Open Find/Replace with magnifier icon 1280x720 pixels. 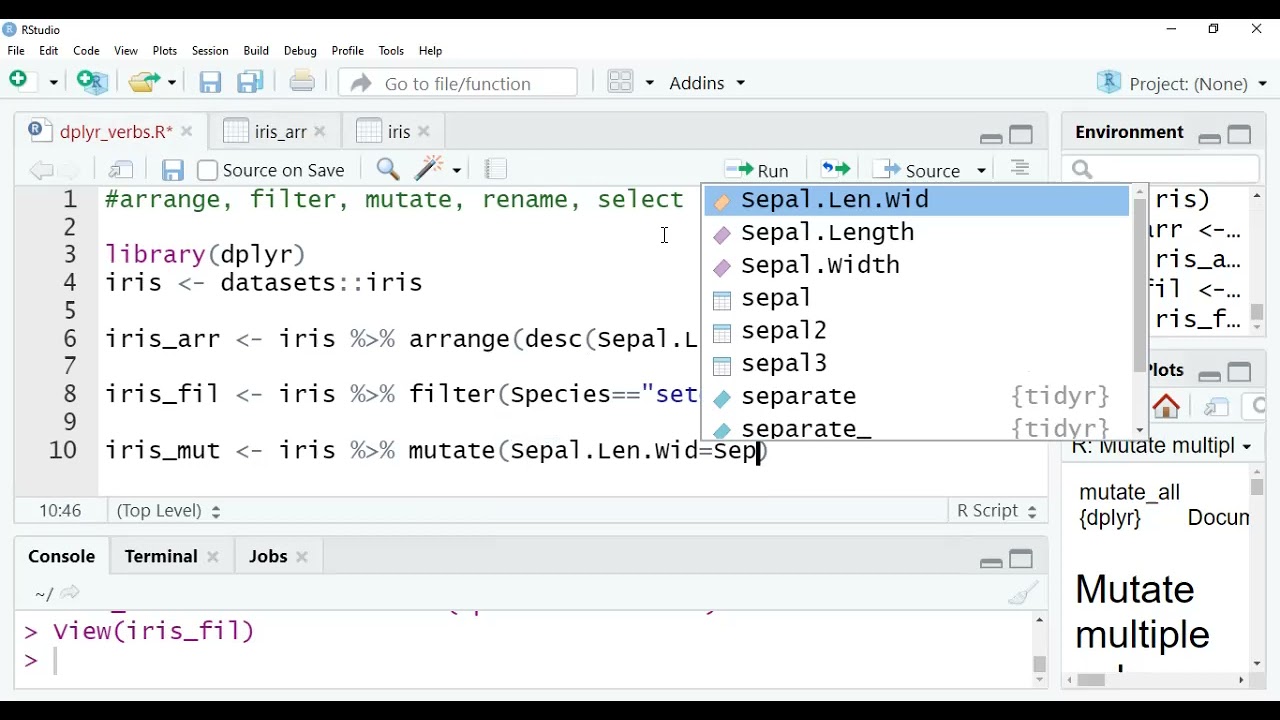tap(388, 169)
